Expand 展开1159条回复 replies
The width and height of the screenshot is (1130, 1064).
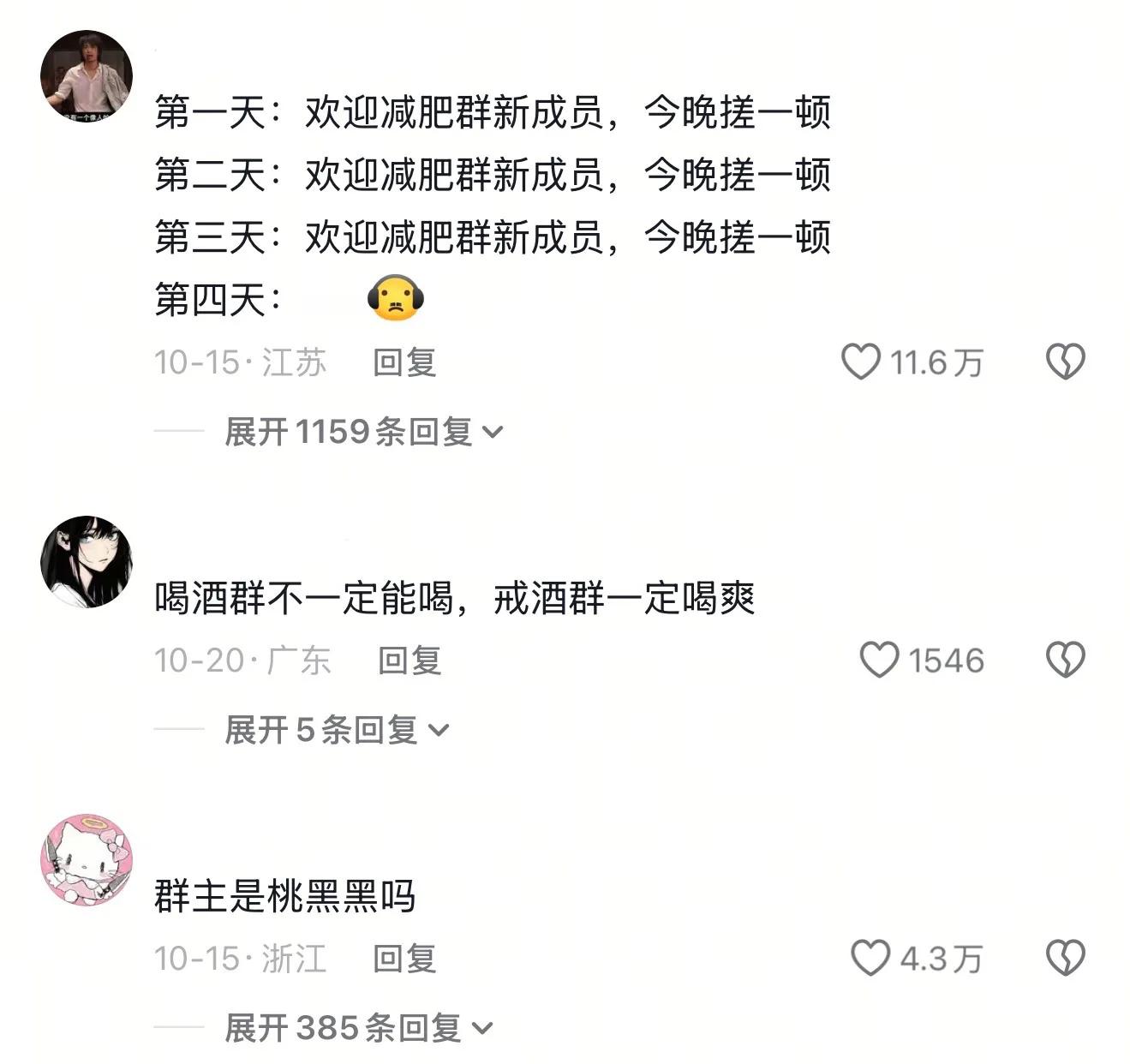click(x=363, y=432)
